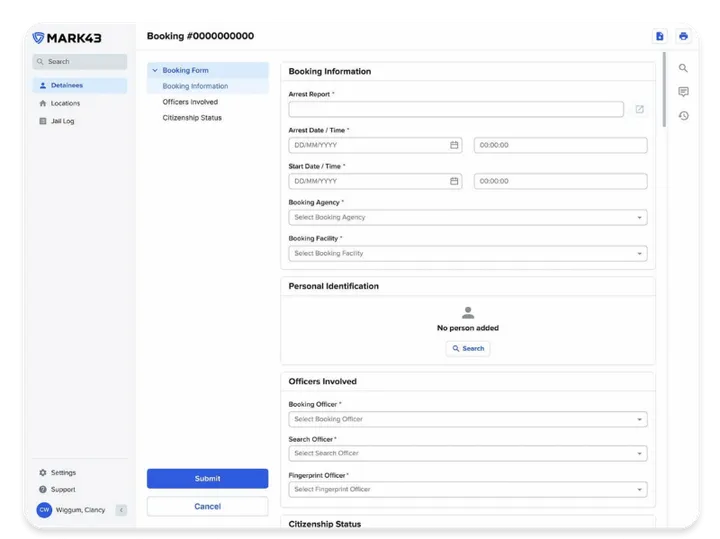Click the Detainees person icon
Image resolution: width=720 pixels, height=539 pixels.
[43, 85]
